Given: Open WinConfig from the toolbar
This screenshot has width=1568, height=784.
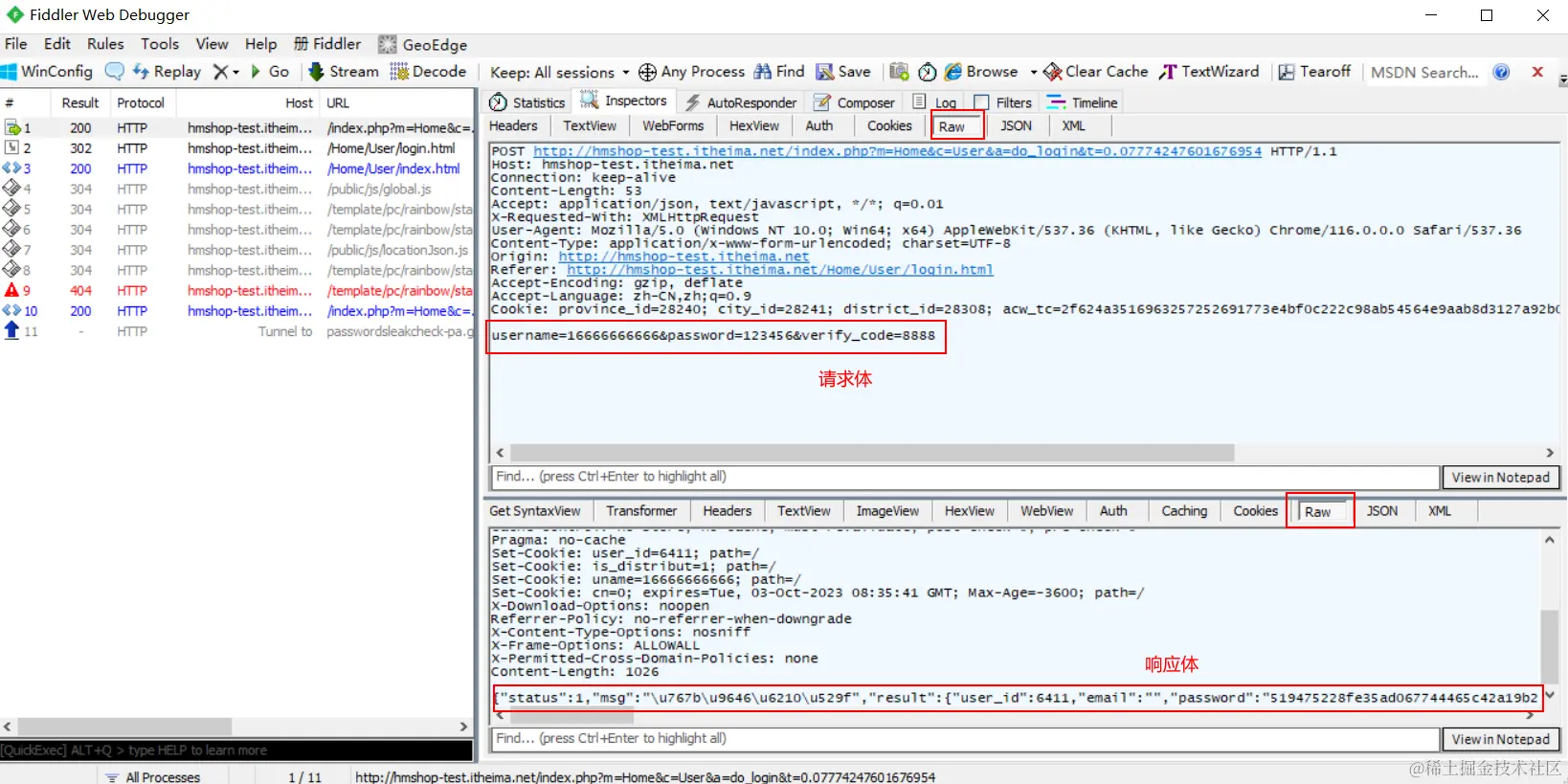Looking at the screenshot, I should pos(47,72).
